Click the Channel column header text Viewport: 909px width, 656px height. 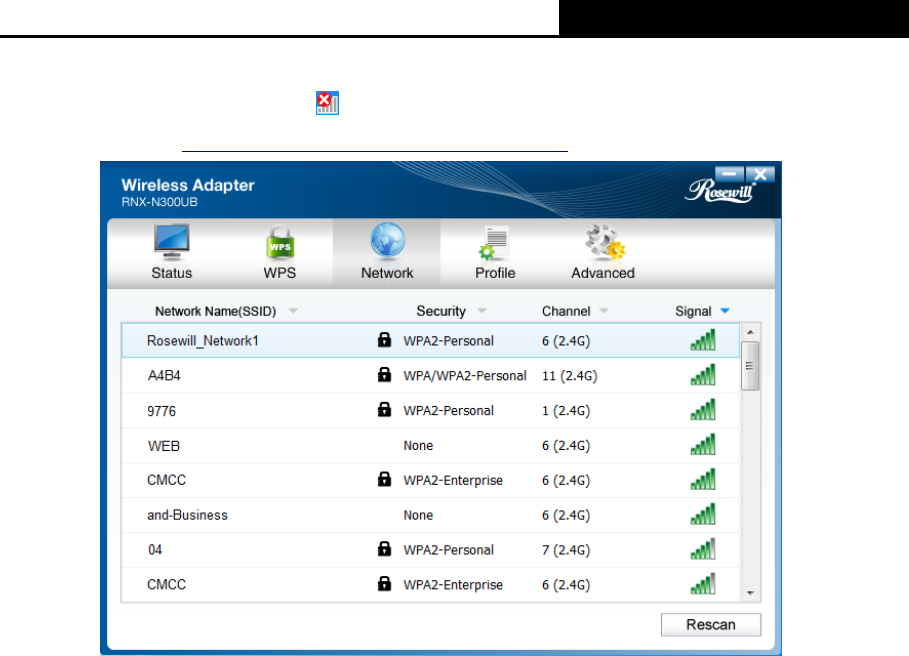click(x=566, y=311)
